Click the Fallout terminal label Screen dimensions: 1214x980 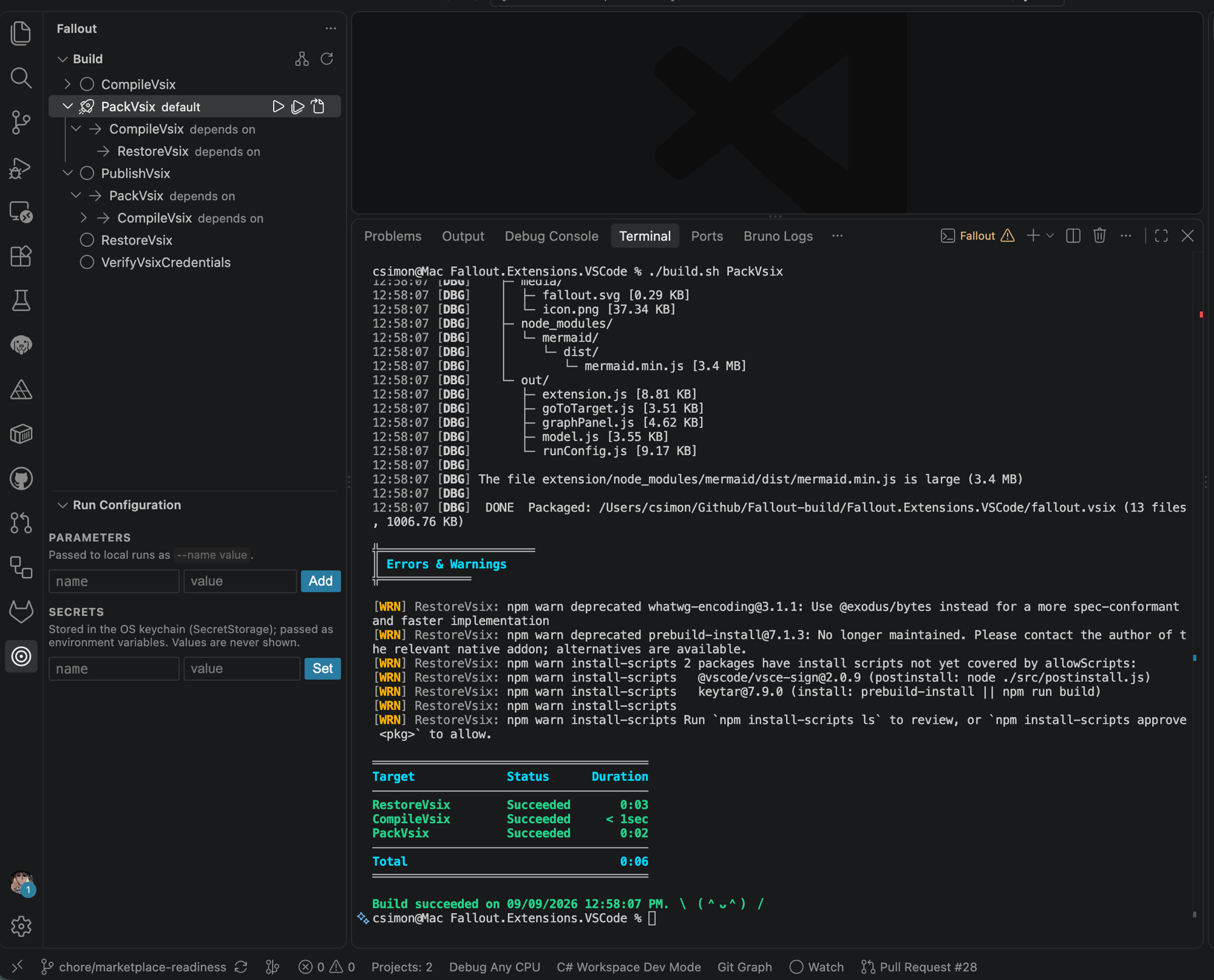tap(977, 236)
